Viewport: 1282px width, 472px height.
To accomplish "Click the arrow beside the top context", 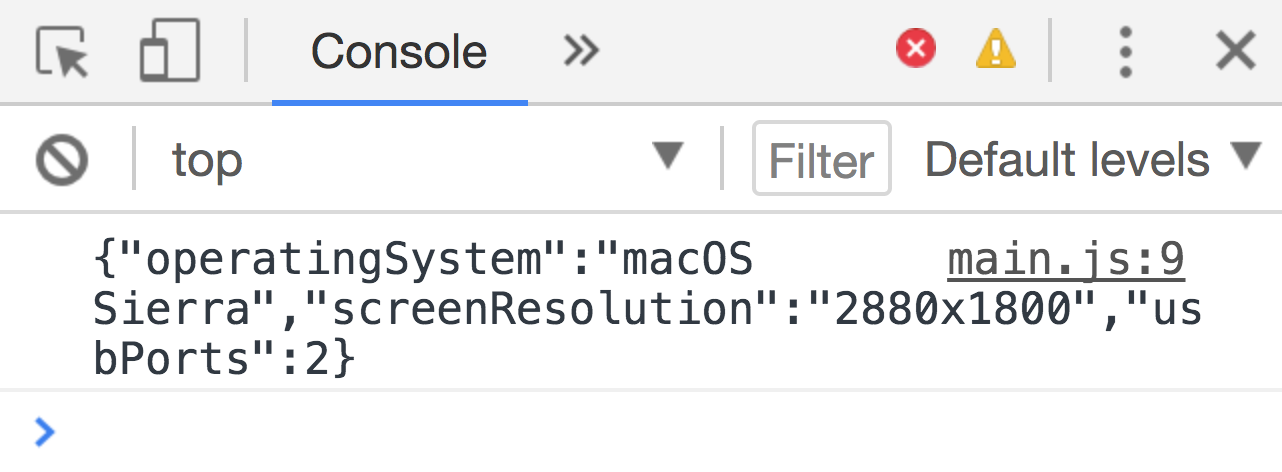I will point(667,157).
